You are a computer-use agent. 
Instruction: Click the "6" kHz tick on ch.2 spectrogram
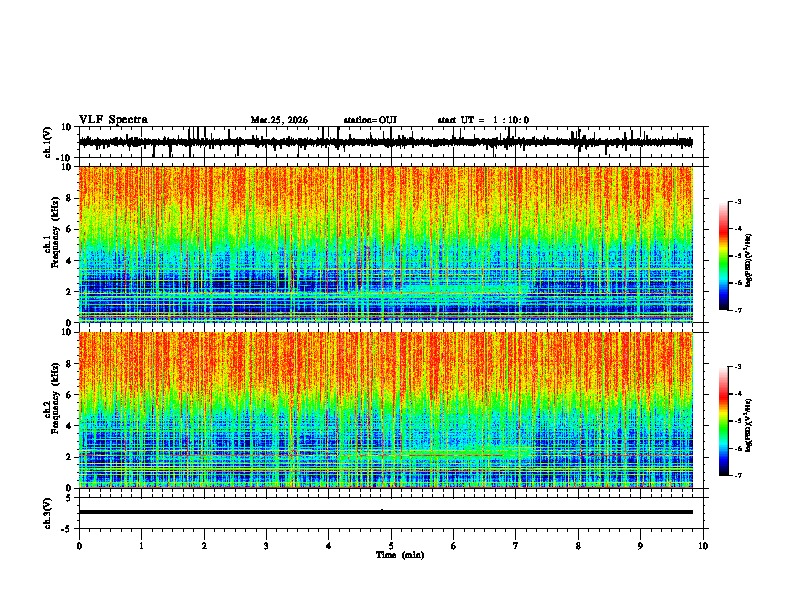click(x=70, y=395)
